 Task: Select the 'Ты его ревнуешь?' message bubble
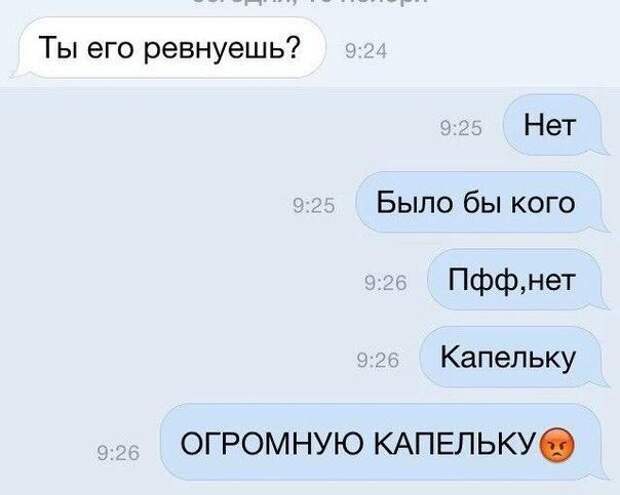pyautogui.click(x=170, y=48)
